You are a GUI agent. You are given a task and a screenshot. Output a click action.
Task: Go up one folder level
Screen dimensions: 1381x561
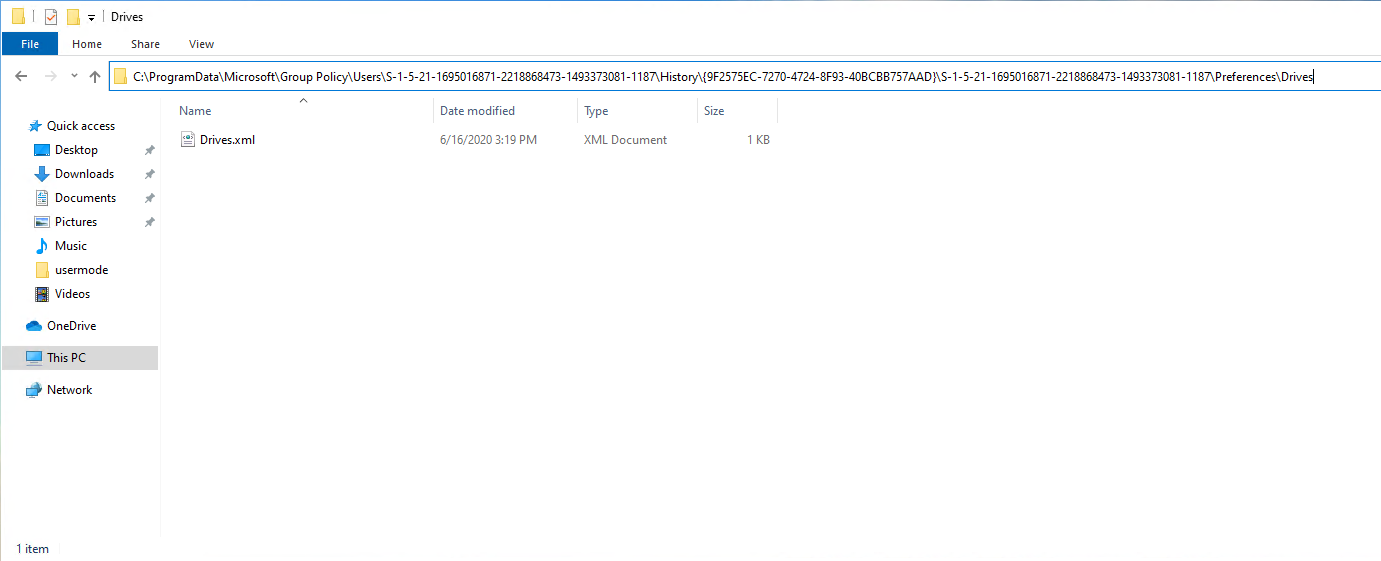click(94, 76)
